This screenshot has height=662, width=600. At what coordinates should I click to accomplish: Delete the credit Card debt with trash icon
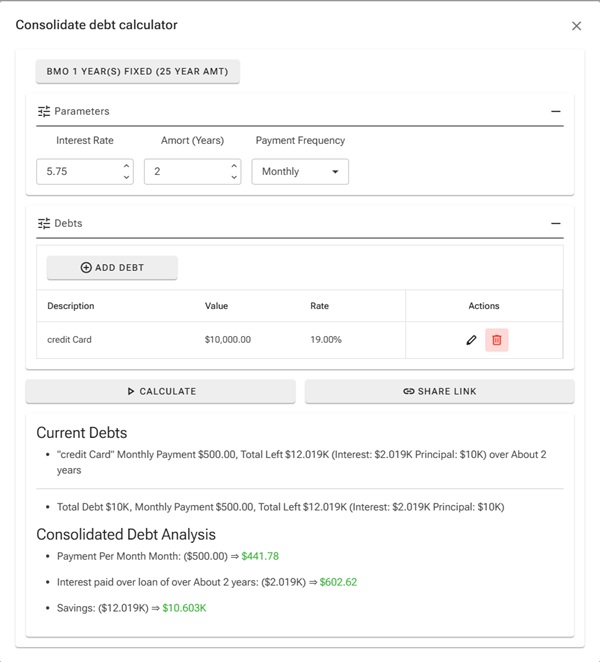[497, 340]
